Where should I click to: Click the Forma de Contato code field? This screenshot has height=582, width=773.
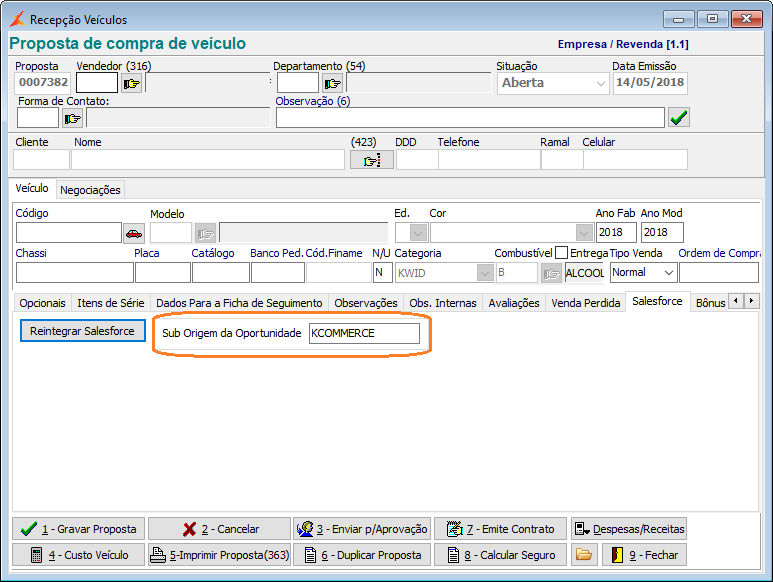38,118
